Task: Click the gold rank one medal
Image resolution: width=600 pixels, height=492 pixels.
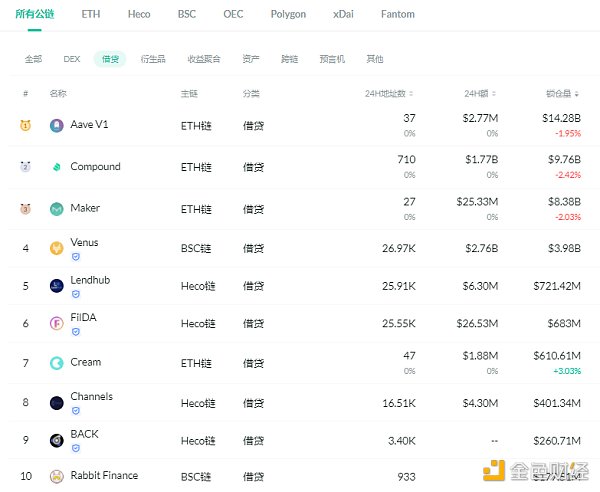Action: coord(25,126)
